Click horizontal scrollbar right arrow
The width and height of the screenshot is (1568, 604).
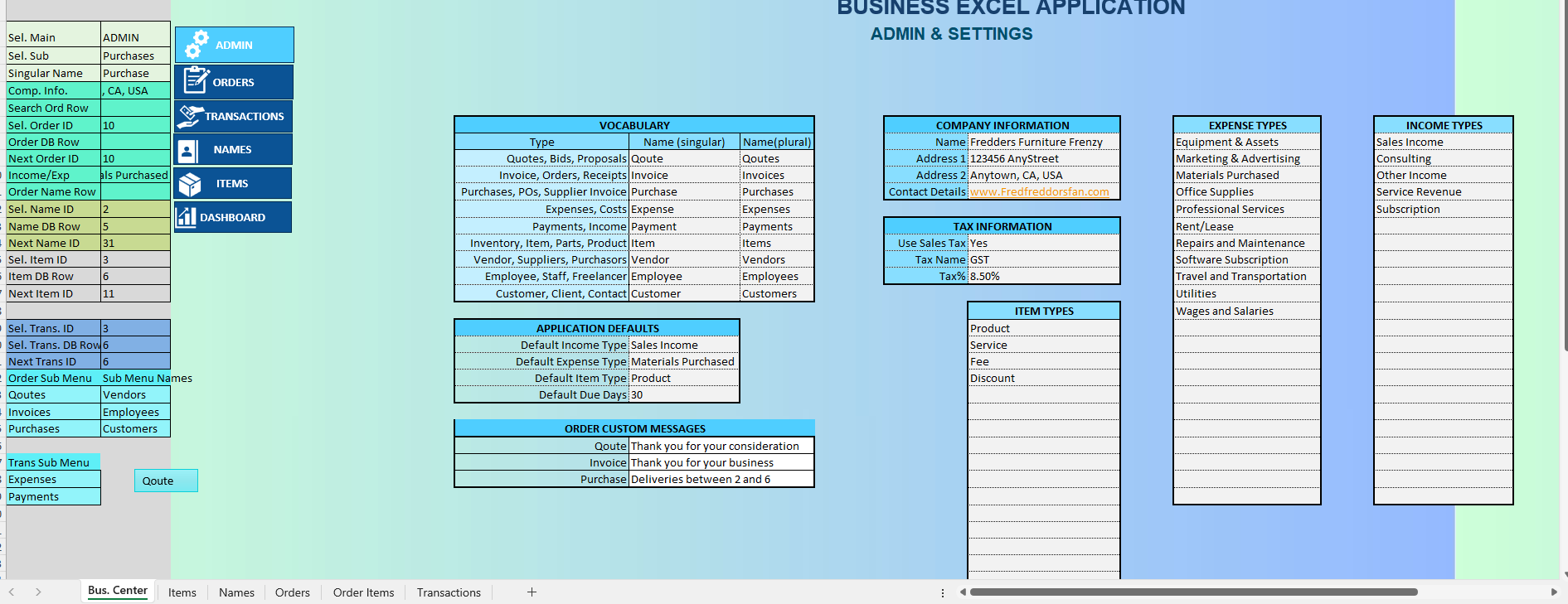tap(1554, 592)
